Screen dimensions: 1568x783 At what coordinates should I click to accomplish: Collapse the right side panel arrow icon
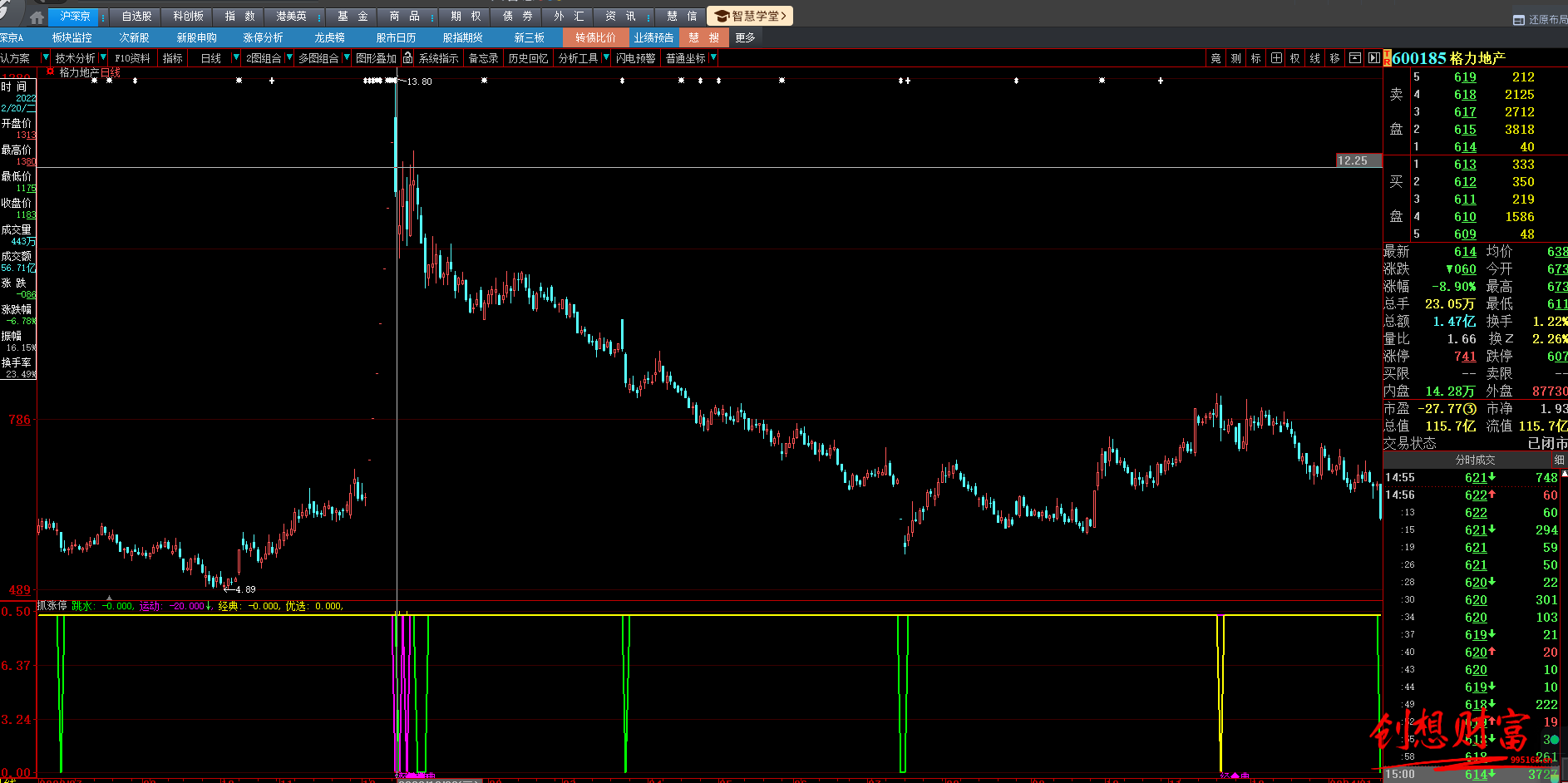pyautogui.click(x=1373, y=58)
